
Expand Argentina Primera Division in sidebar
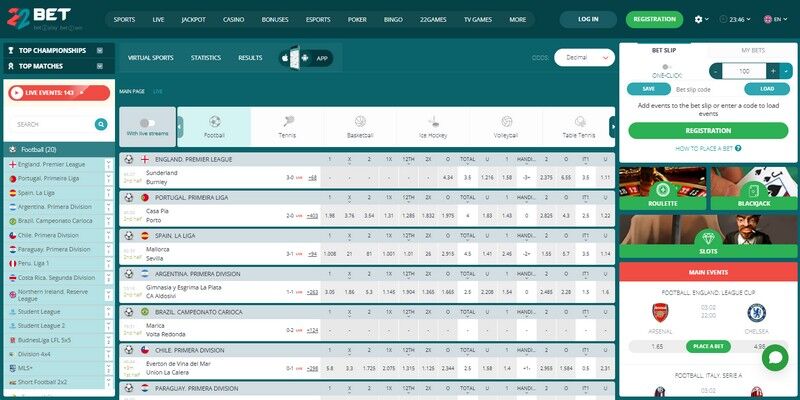(x=108, y=207)
